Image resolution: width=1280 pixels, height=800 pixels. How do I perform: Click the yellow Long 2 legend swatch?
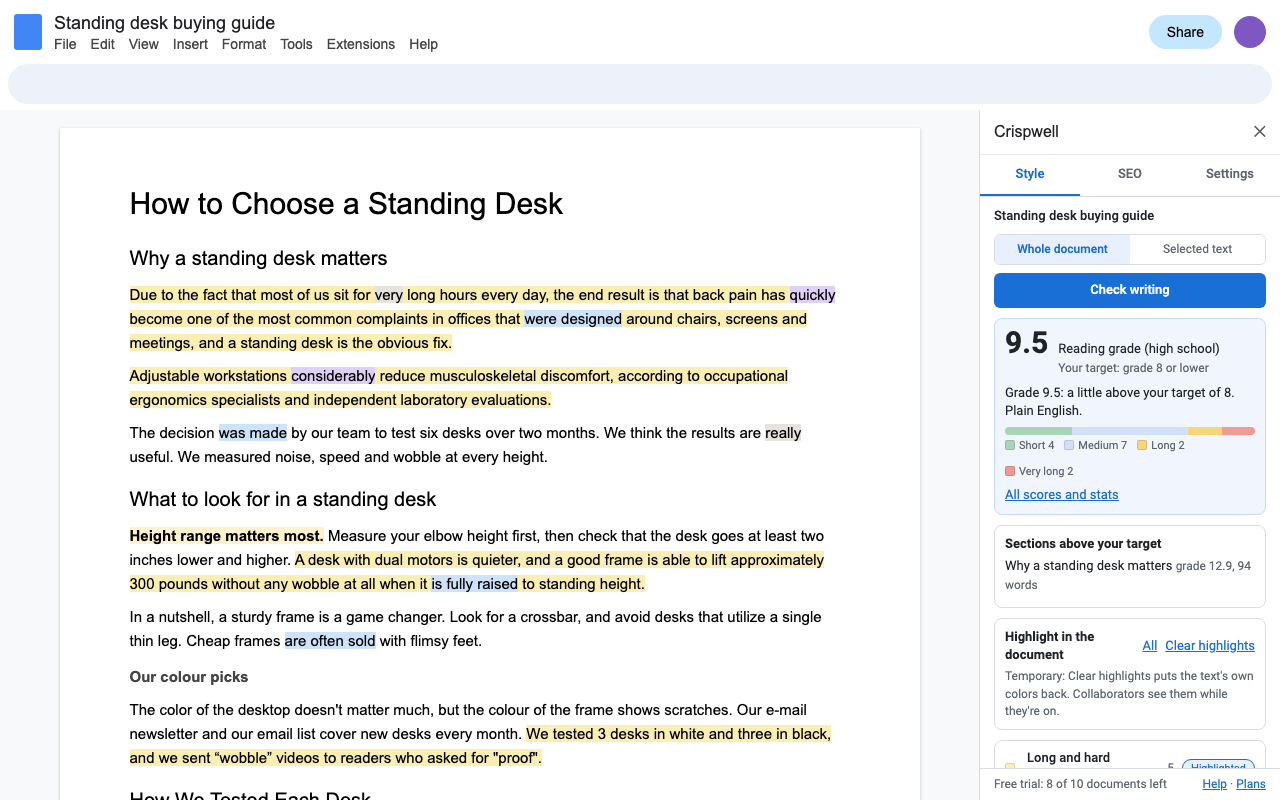pyautogui.click(x=1142, y=445)
